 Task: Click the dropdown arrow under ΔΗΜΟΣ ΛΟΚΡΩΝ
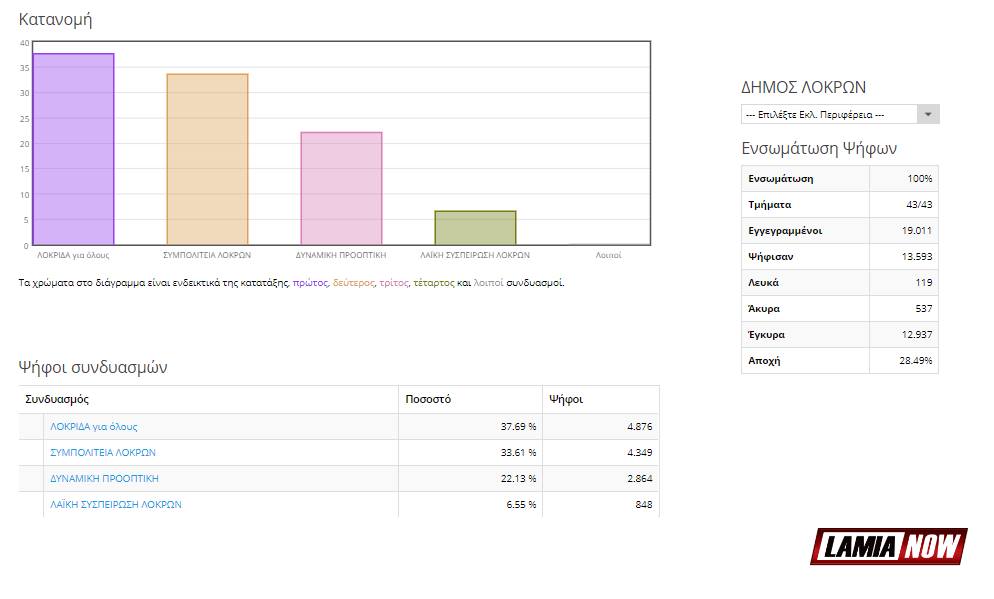click(x=927, y=115)
